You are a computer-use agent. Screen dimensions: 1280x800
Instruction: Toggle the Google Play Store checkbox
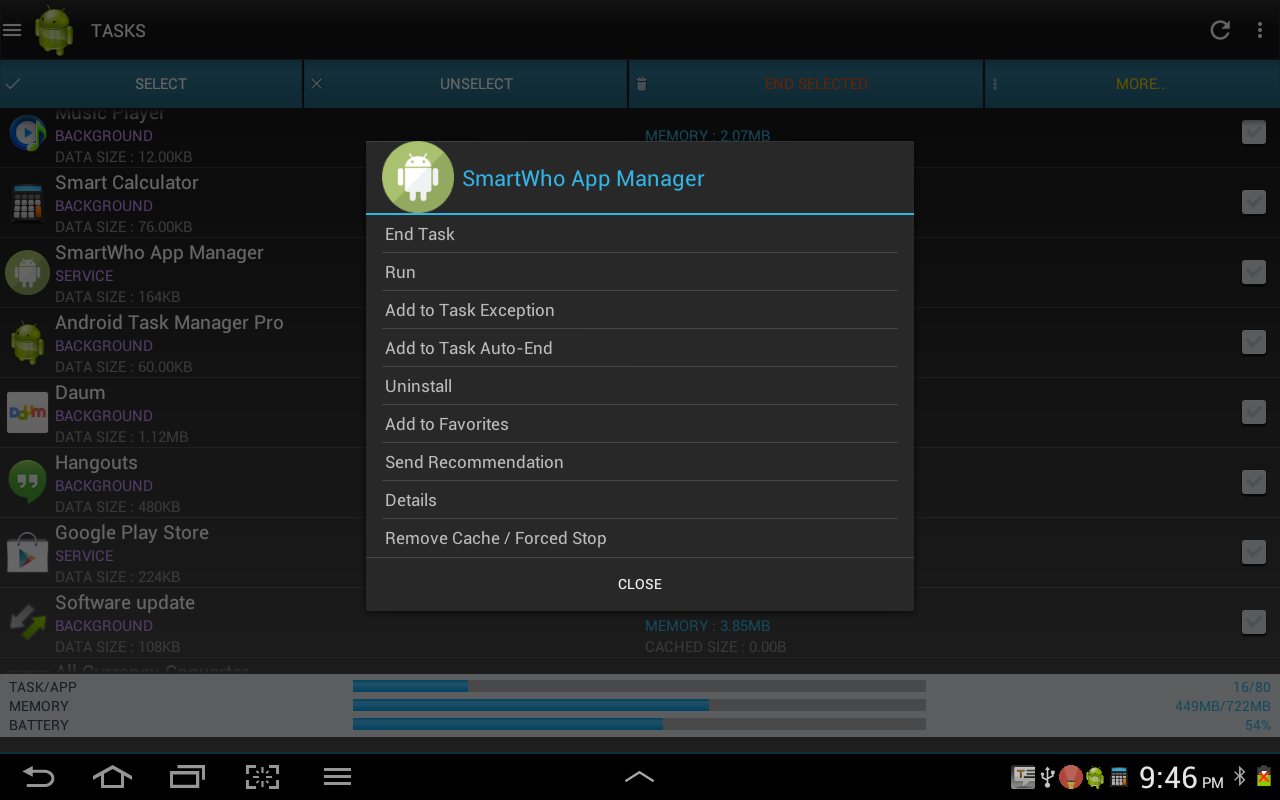point(1254,552)
